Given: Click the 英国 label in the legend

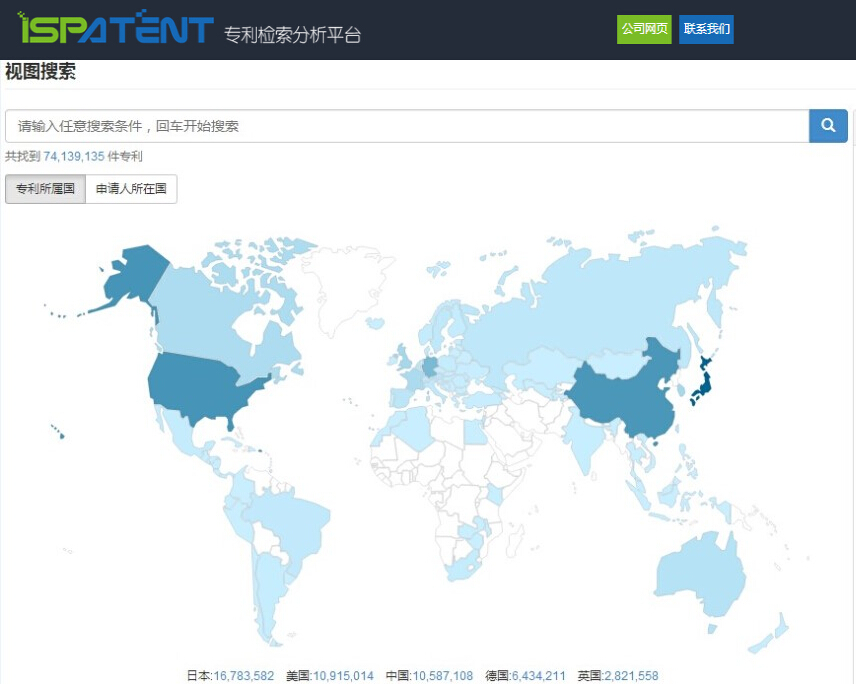Looking at the screenshot, I should tap(589, 676).
